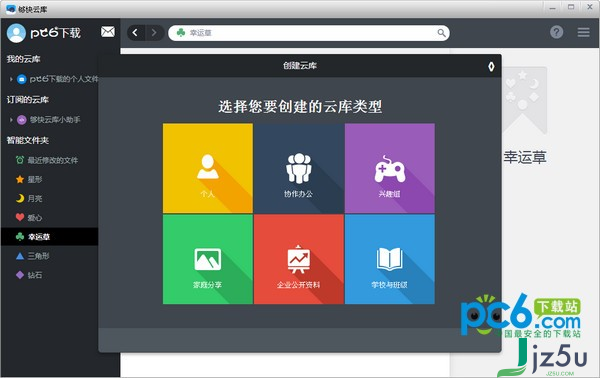Pick the 兴趣组 gamepad tile
The width and height of the screenshot is (600, 378).
390,168
